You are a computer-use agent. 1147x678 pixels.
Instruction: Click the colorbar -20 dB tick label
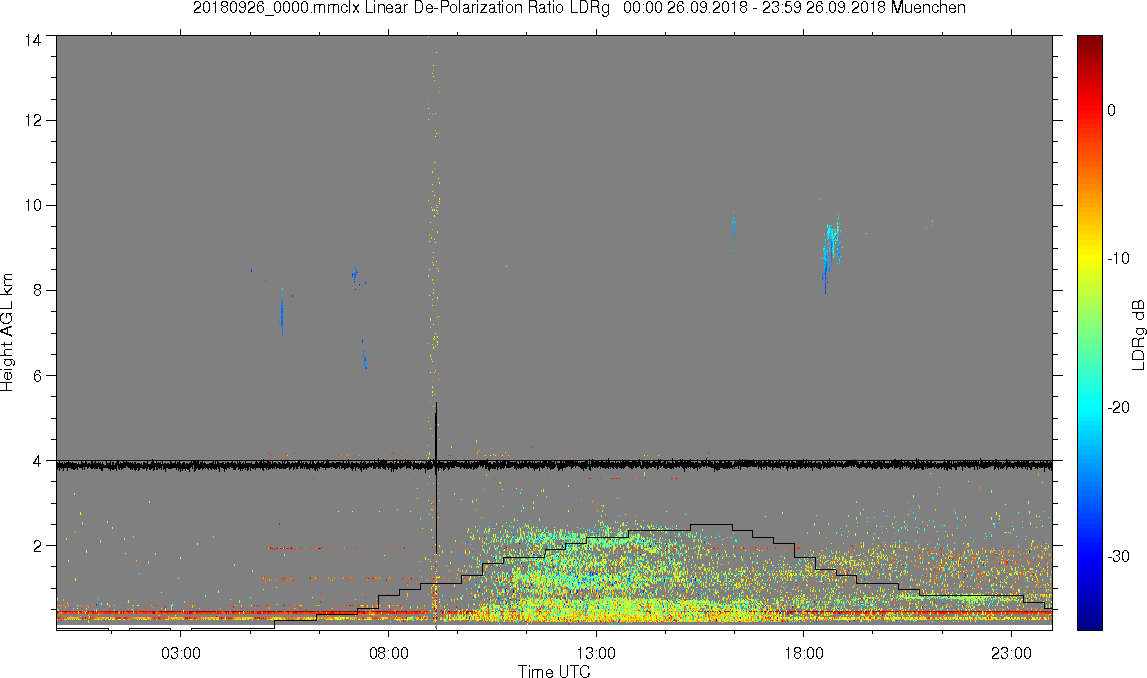click(x=1118, y=407)
